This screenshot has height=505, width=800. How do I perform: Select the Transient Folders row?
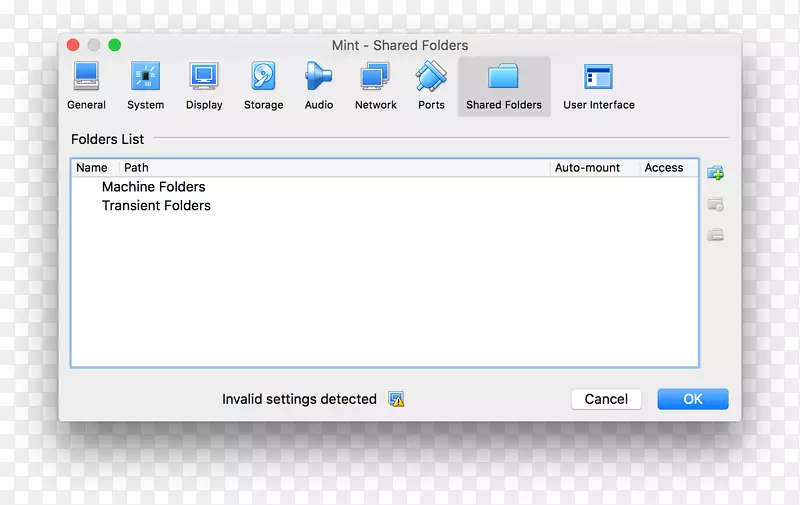tap(156, 206)
